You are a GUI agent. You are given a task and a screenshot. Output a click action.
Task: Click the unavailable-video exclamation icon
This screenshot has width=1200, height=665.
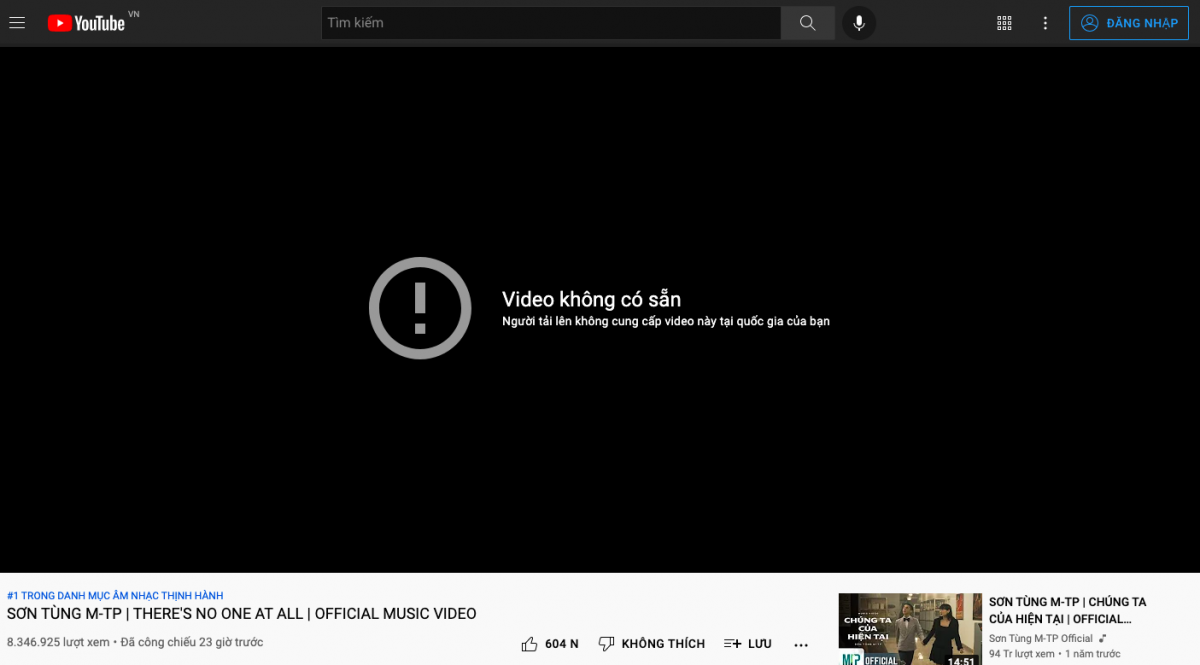[420, 308]
